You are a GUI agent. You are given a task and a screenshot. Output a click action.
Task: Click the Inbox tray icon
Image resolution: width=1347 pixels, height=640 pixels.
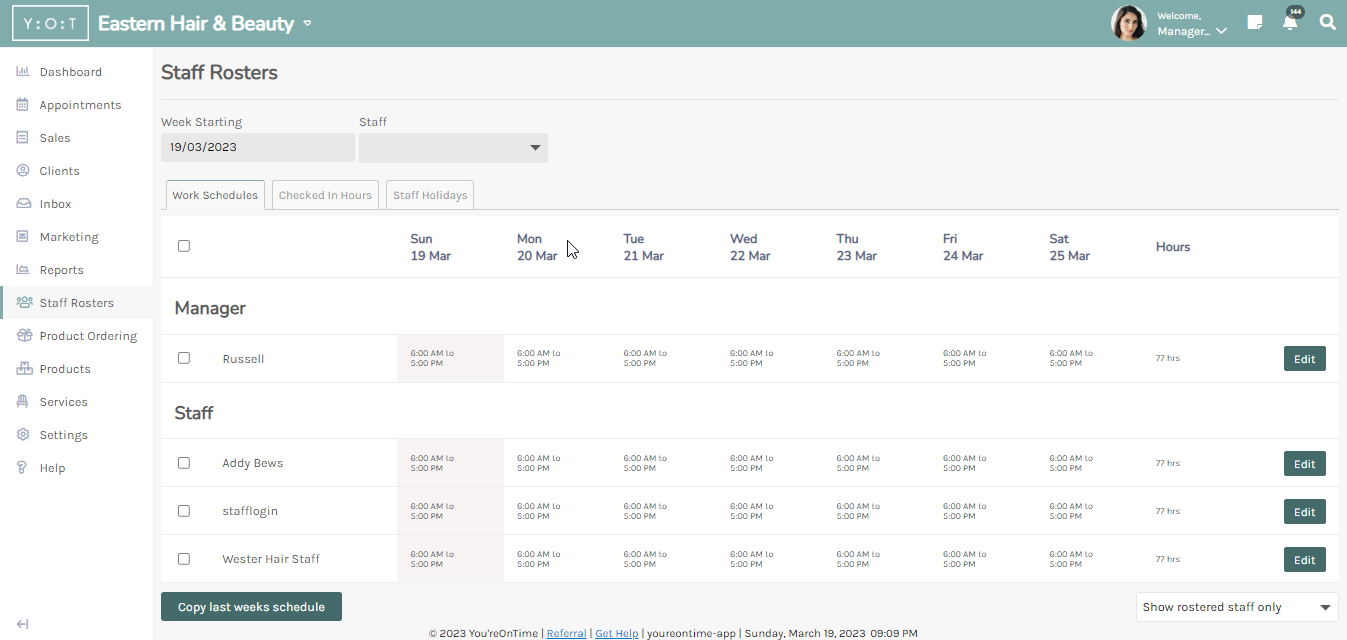[x=23, y=204]
